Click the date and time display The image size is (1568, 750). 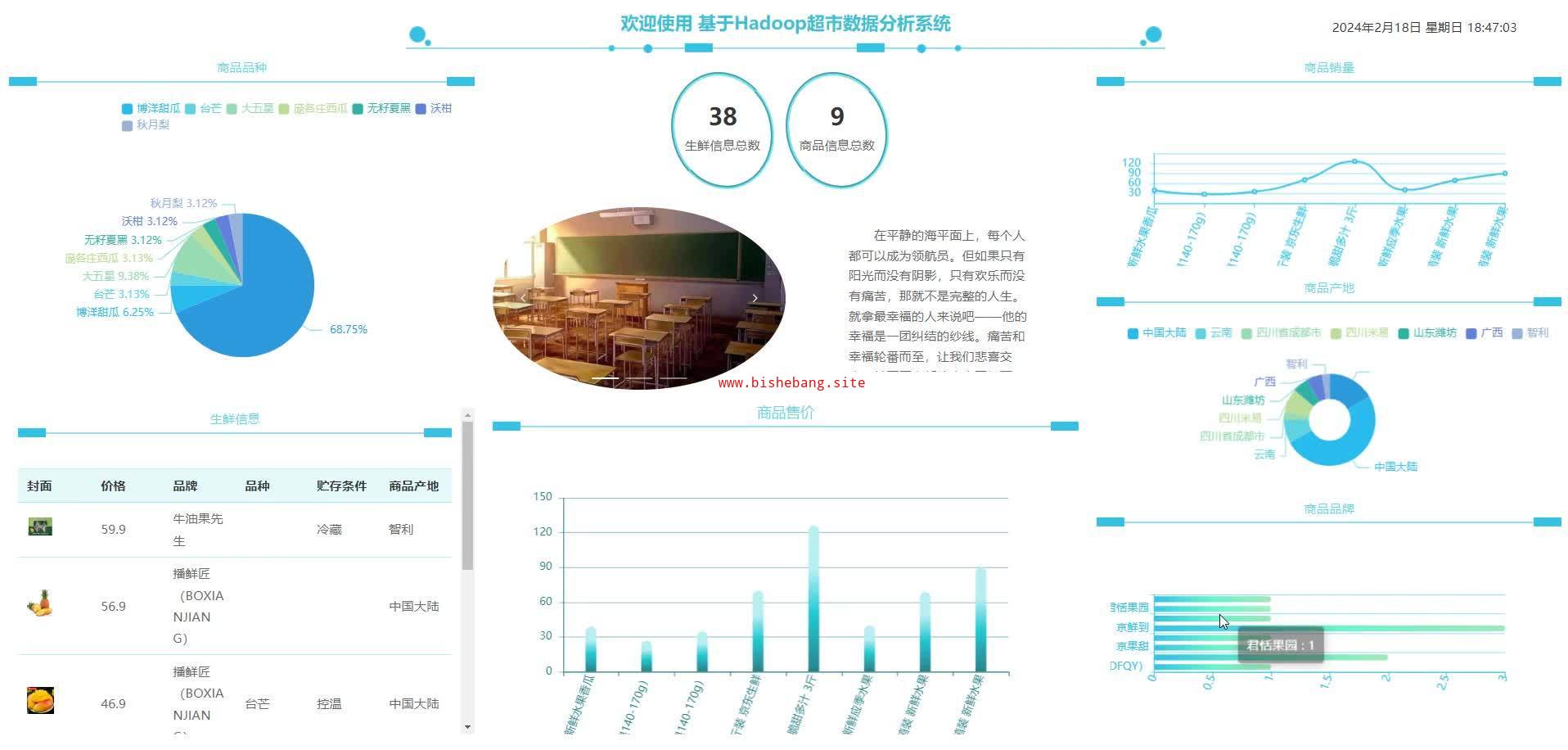[1424, 28]
